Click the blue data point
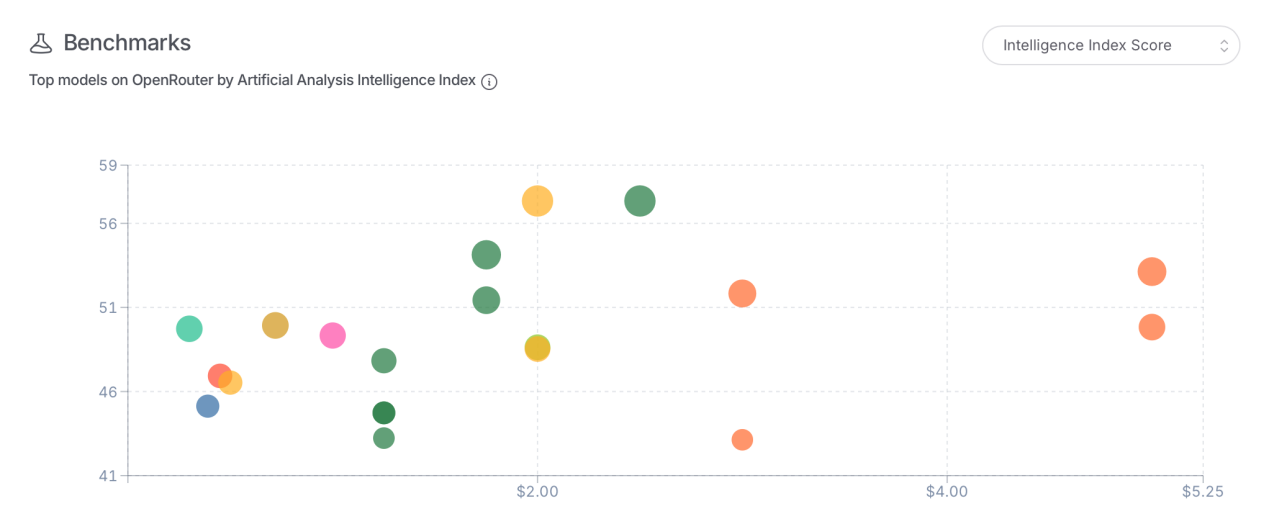This screenshot has height=529, width=1269. [x=207, y=406]
